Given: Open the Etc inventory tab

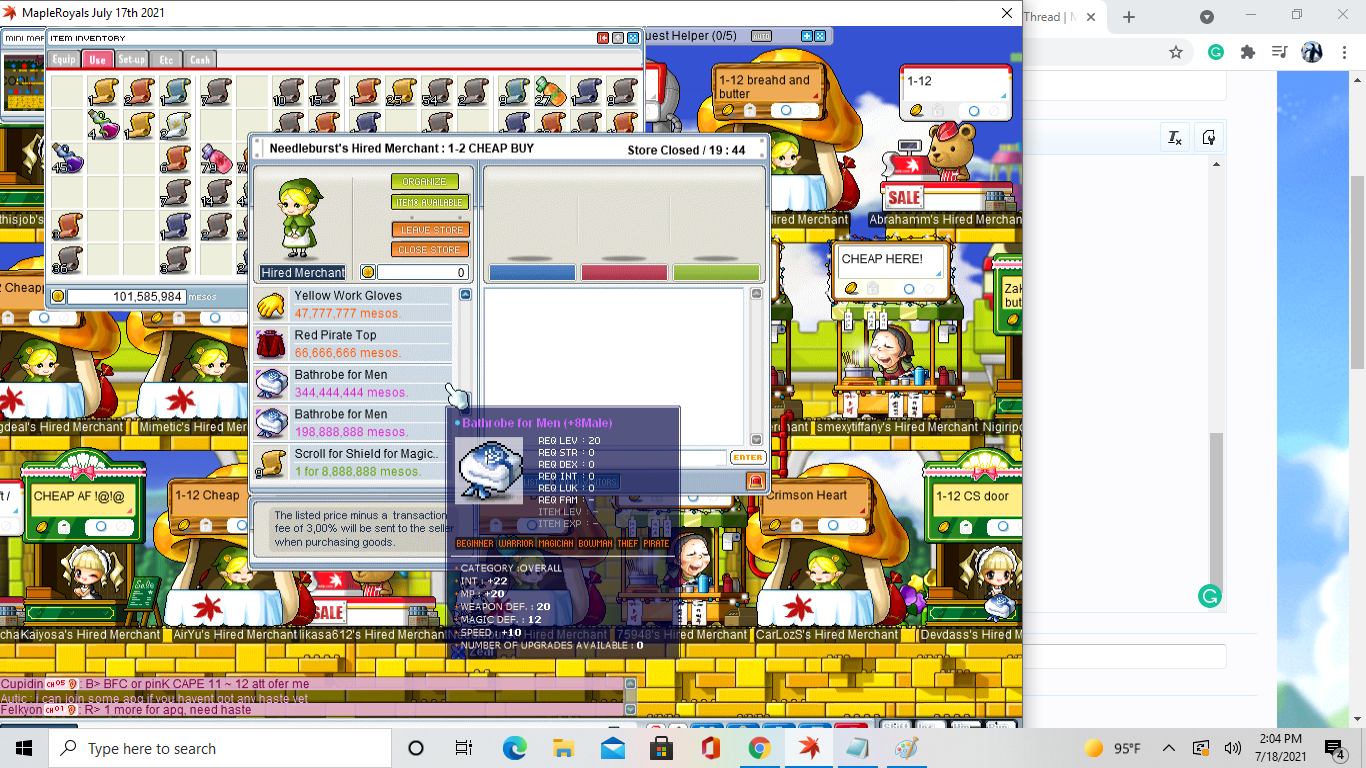Looking at the screenshot, I should point(166,59).
